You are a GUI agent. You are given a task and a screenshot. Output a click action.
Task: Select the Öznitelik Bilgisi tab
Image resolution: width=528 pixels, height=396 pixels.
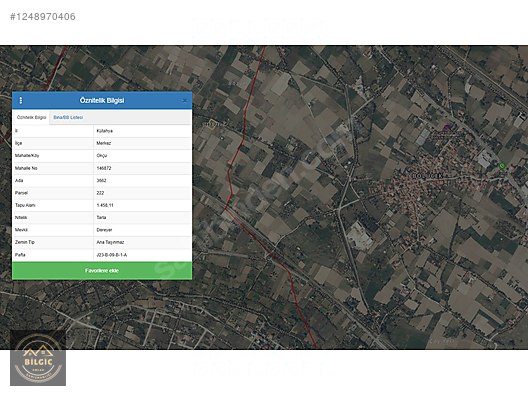(x=31, y=118)
